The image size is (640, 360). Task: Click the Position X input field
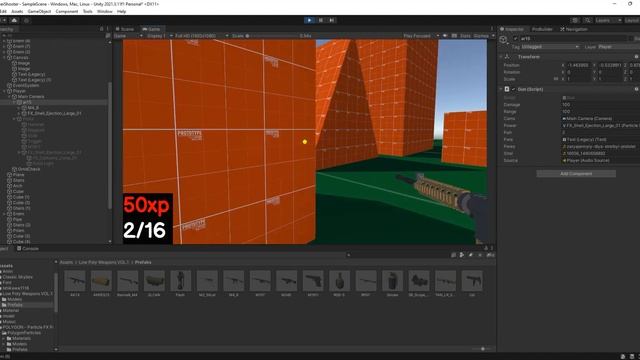click(x=578, y=65)
